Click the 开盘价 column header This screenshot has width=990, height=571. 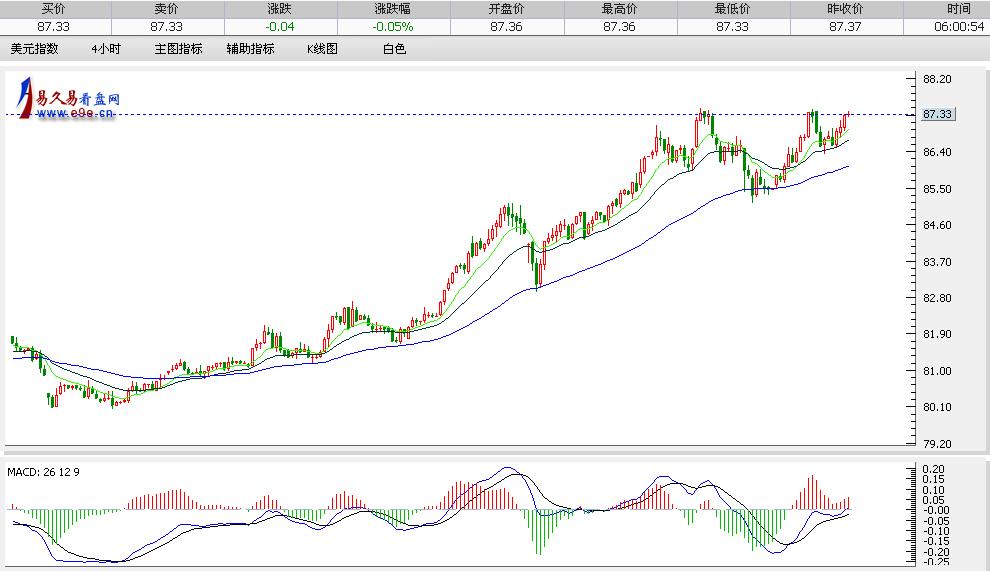[x=506, y=9]
